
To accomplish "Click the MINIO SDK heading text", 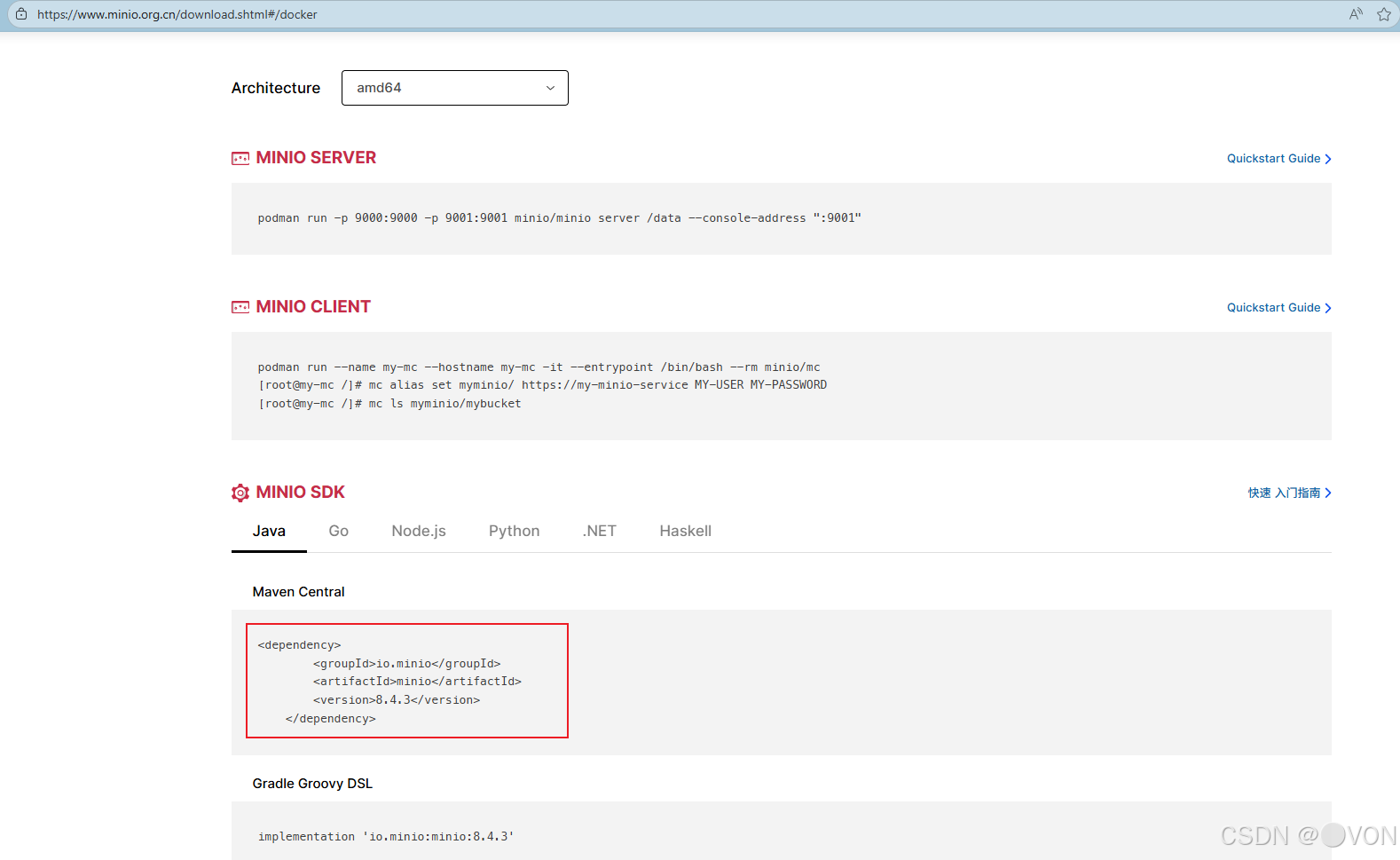I will click(300, 493).
